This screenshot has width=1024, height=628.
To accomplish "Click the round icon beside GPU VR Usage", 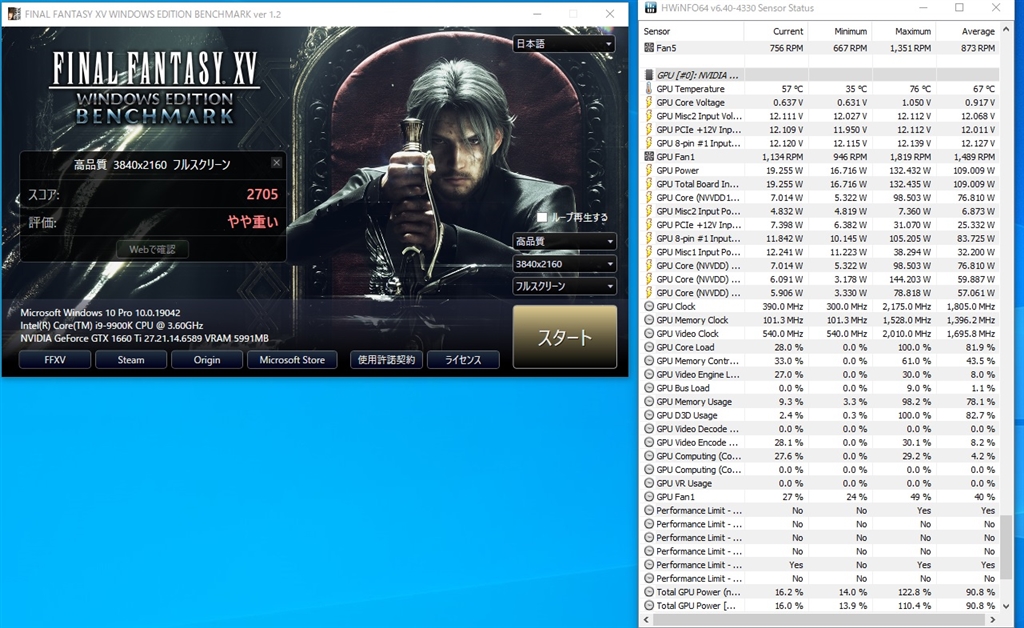I will click(x=648, y=483).
